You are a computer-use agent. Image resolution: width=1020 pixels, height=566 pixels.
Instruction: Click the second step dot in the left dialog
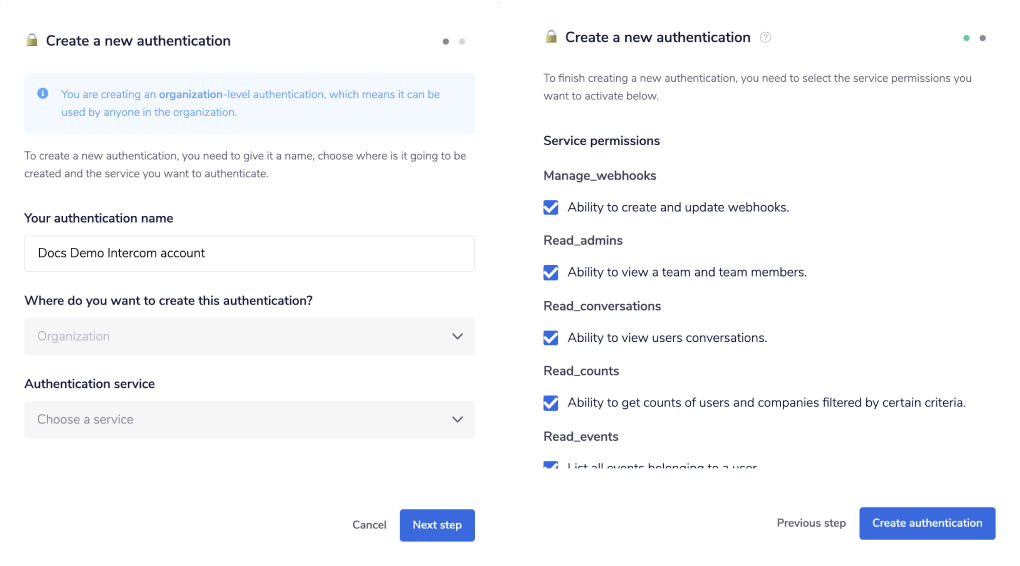click(x=462, y=42)
